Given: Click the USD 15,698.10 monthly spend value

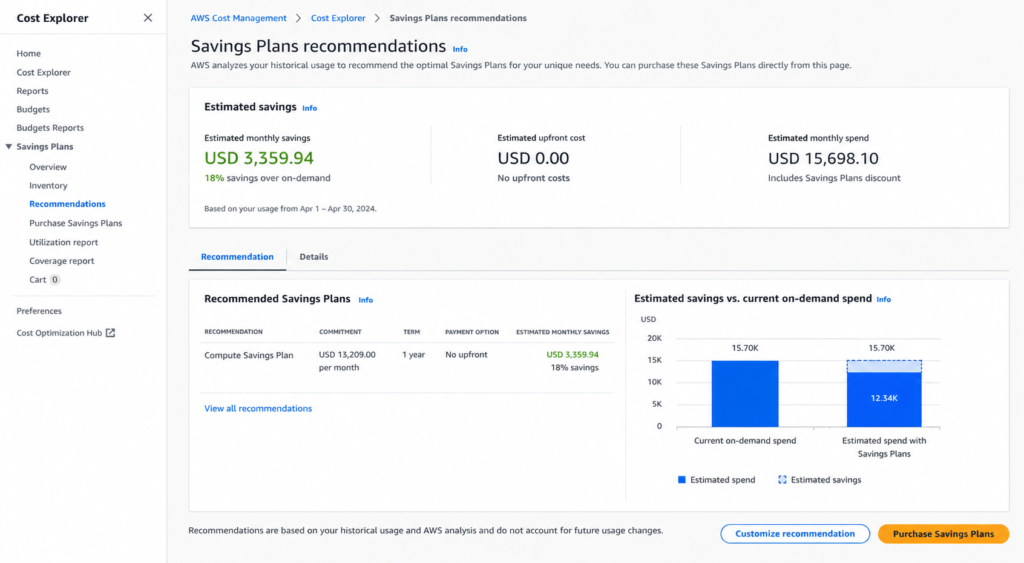Looking at the screenshot, I should pyautogui.click(x=823, y=158).
